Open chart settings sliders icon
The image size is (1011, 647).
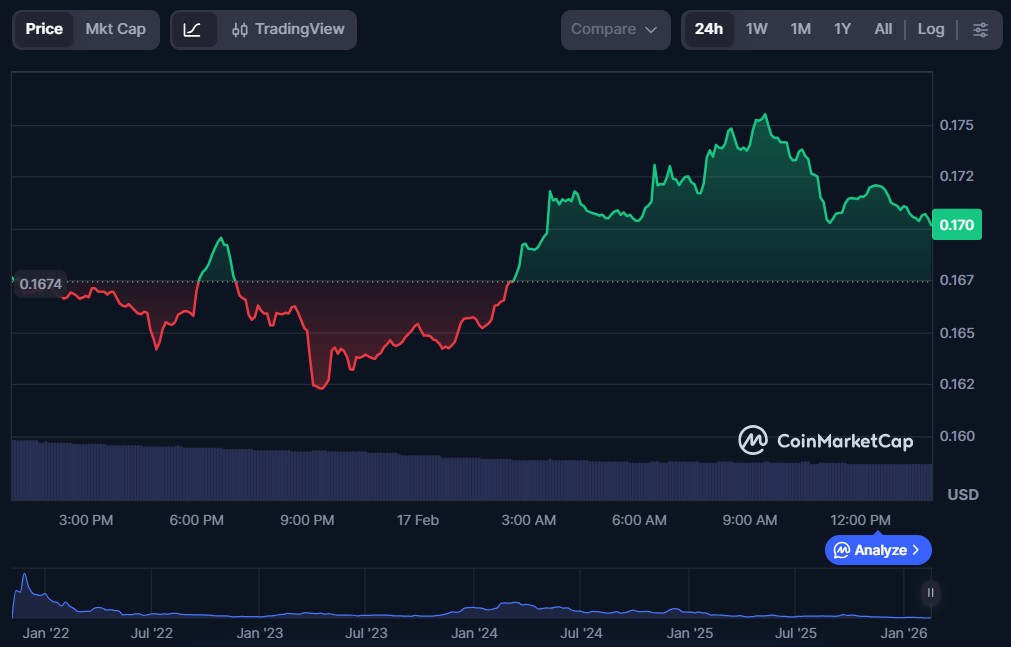[x=980, y=30]
